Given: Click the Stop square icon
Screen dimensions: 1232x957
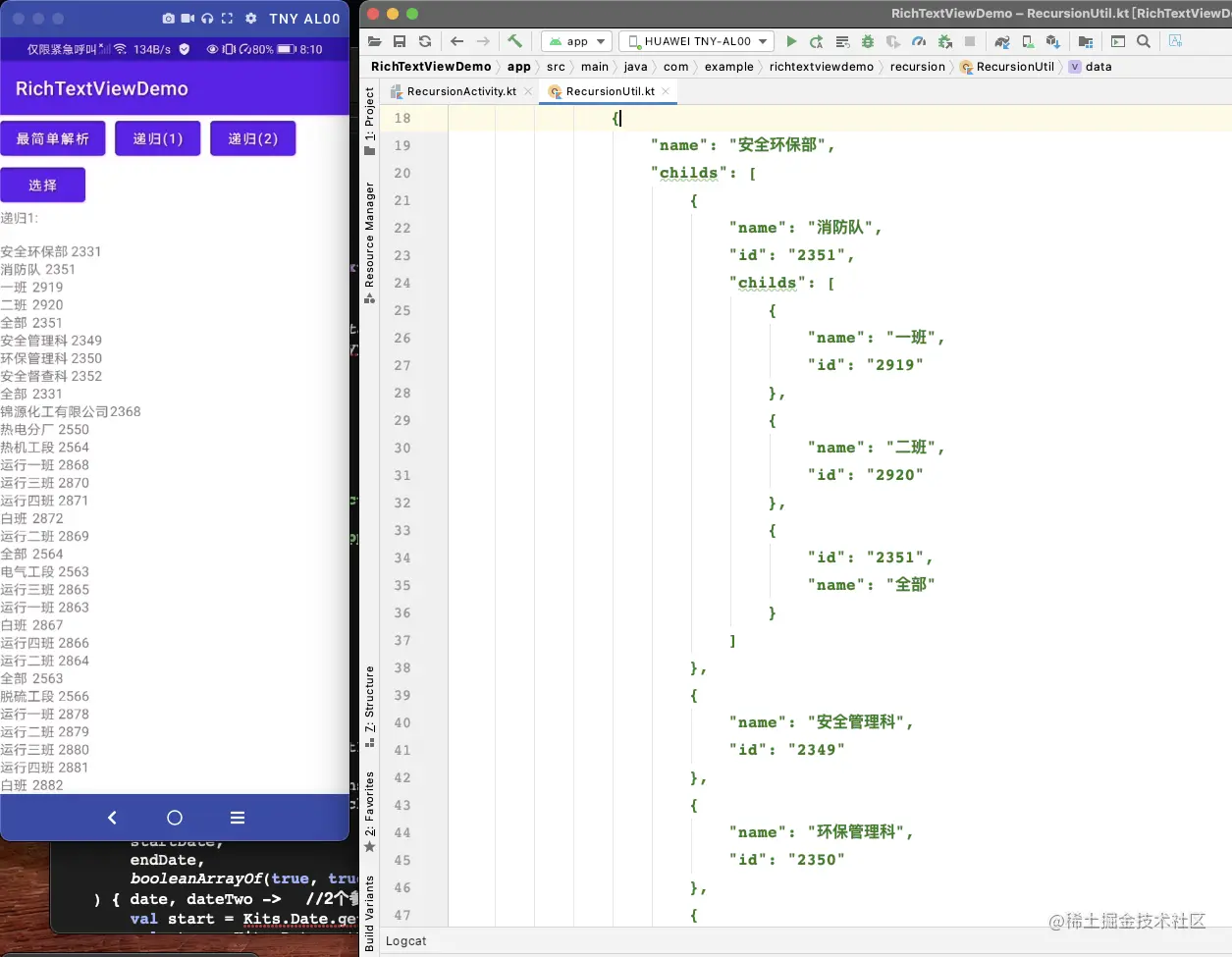Looking at the screenshot, I should pyautogui.click(x=970, y=41).
